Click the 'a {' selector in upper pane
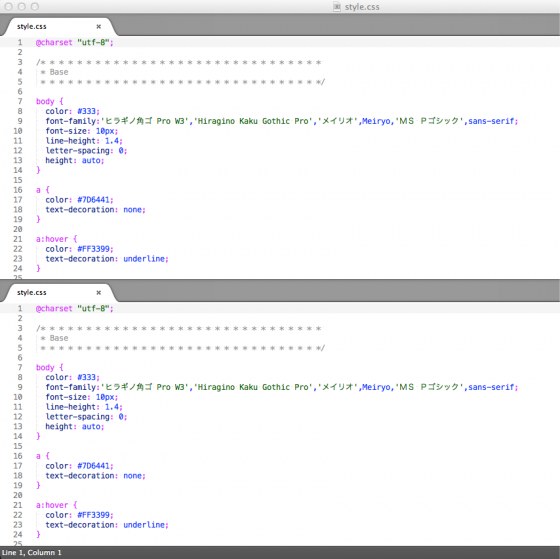 point(42,190)
